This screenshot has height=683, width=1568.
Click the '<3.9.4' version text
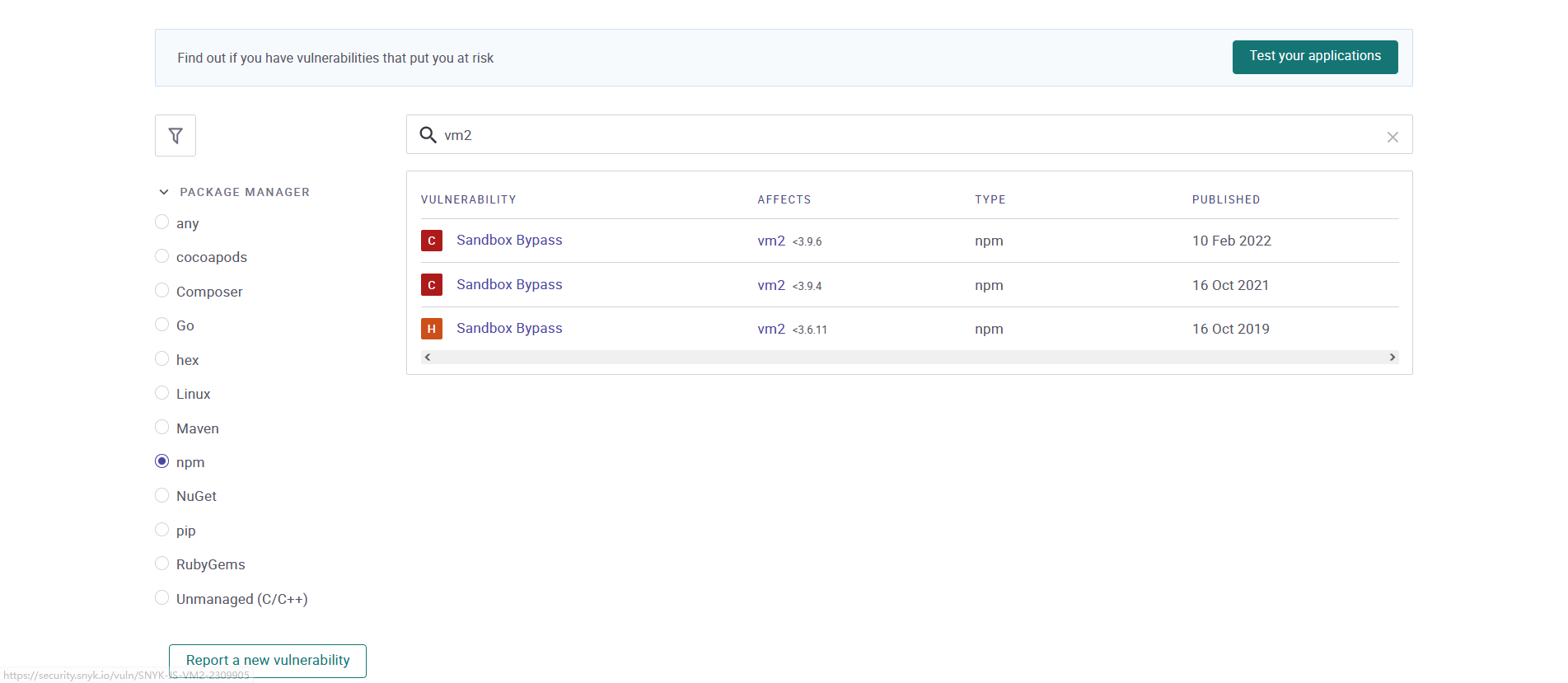[807, 286]
